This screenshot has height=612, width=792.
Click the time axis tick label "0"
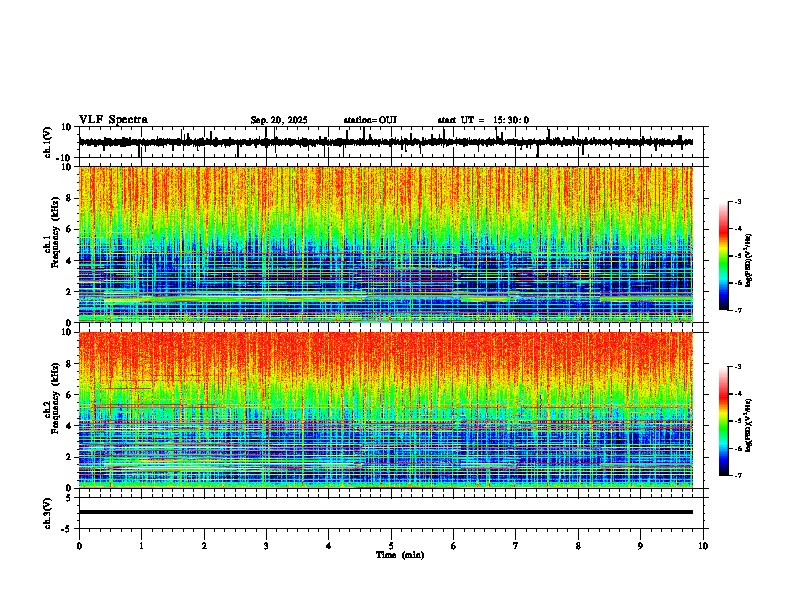point(79,546)
